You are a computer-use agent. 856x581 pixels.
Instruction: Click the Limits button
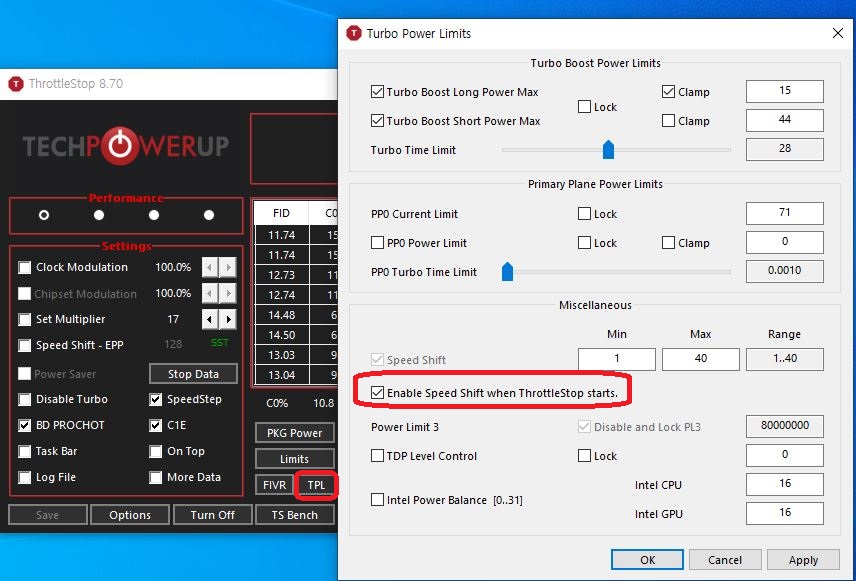tap(294, 459)
